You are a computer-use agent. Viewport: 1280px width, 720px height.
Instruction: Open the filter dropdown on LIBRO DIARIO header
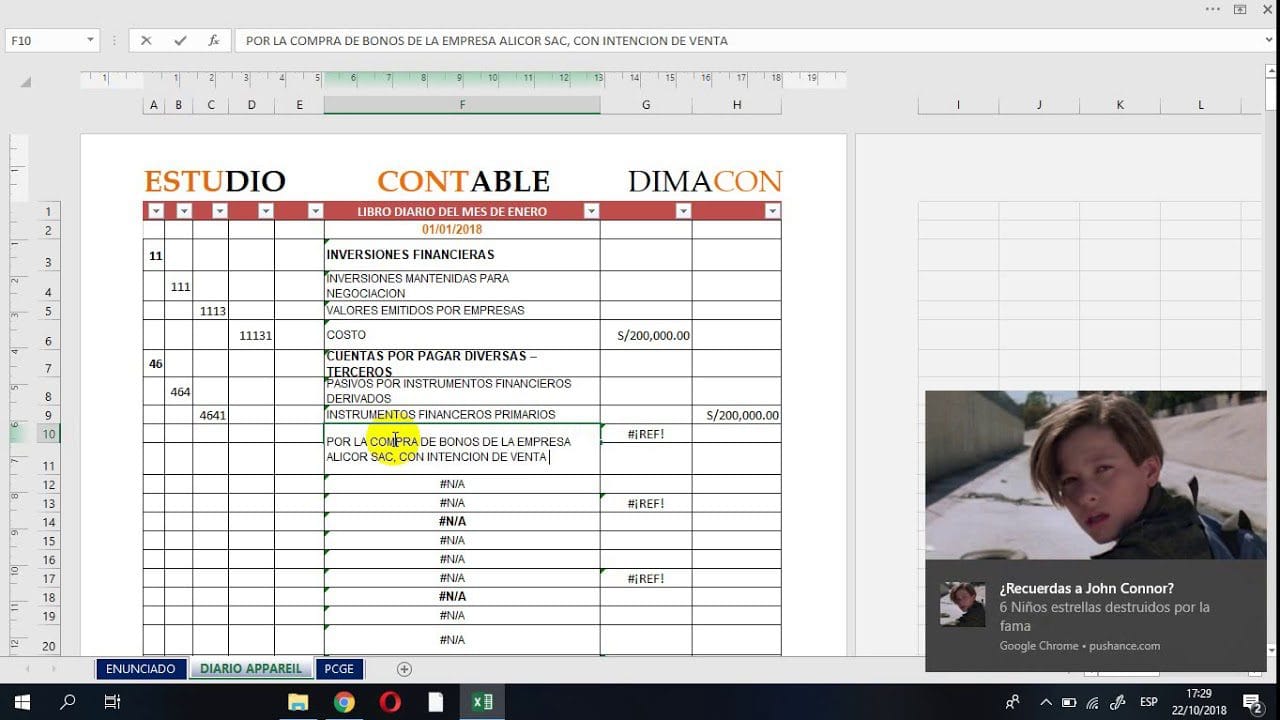[x=591, y=211]
